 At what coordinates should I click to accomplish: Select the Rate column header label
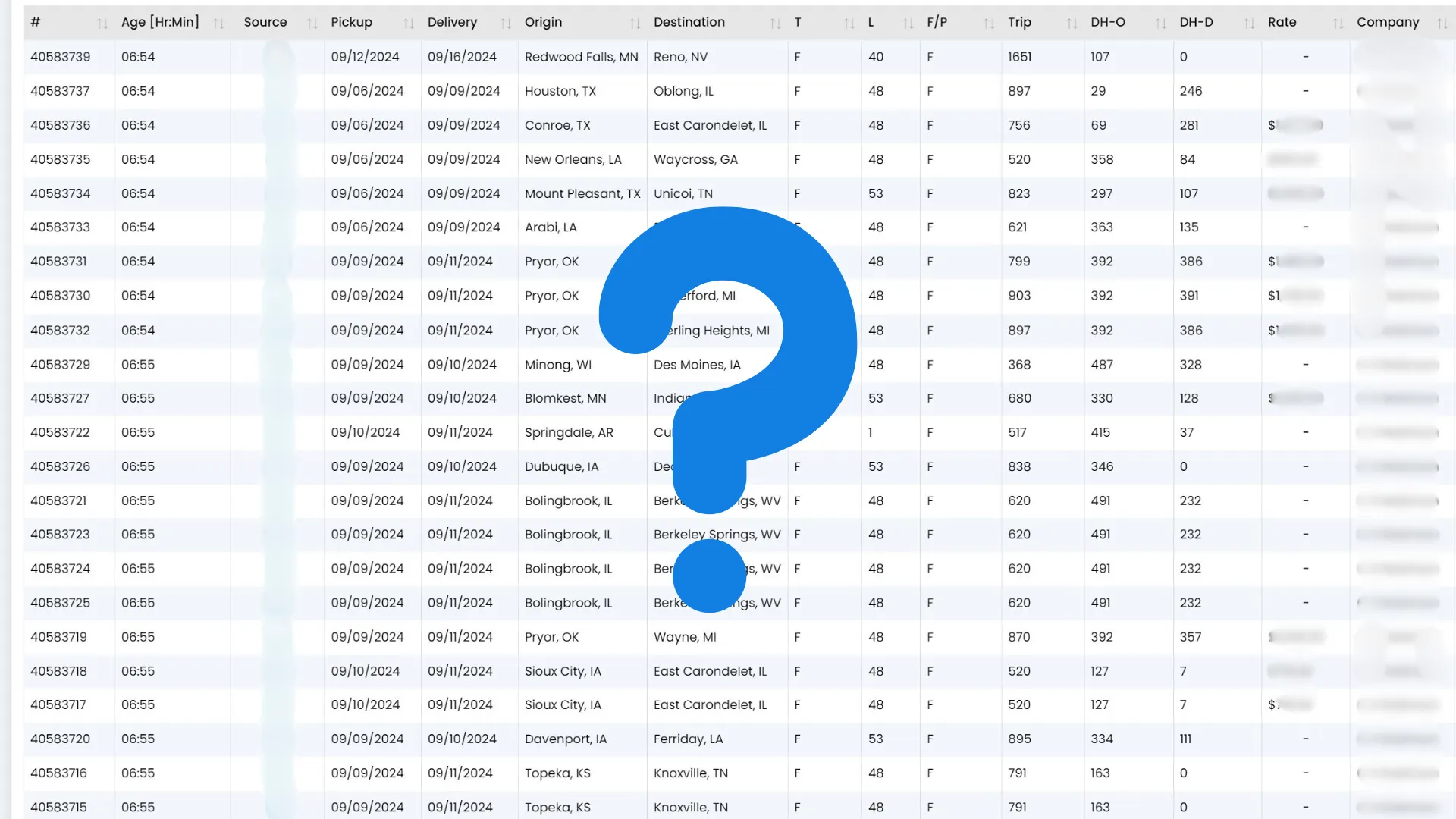[x=1282, y=22]
